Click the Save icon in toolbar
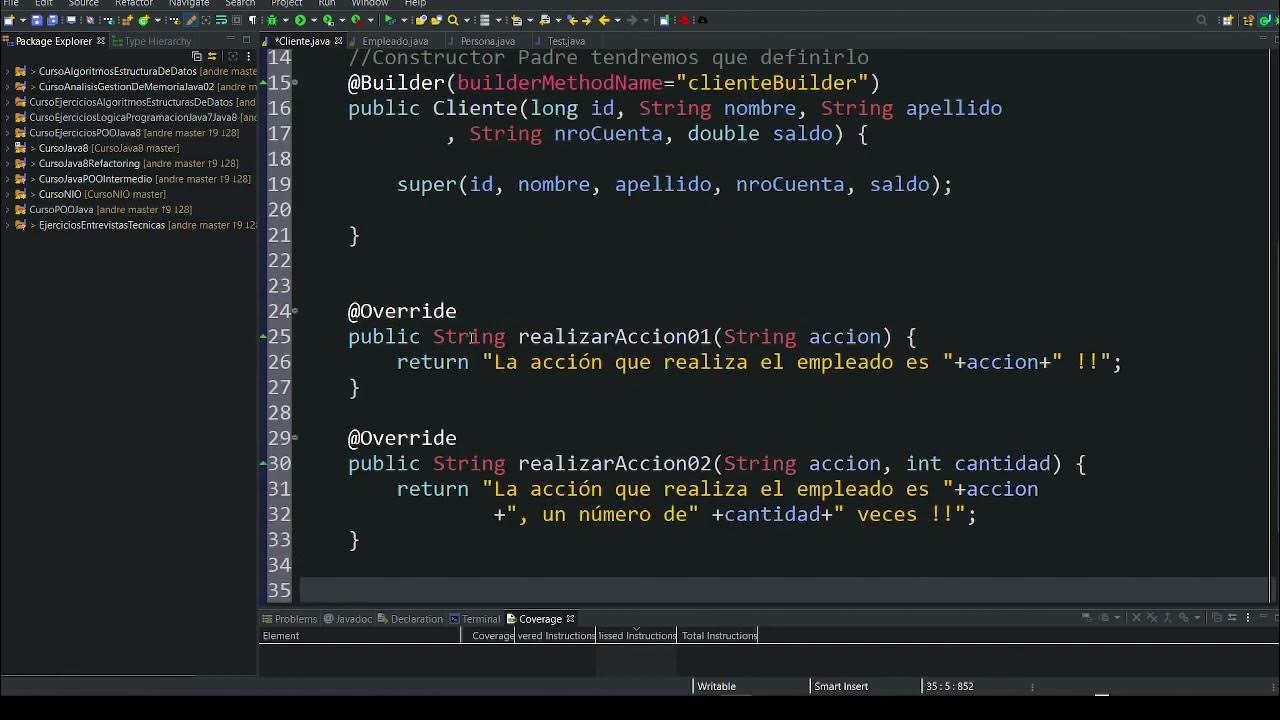The height and width of the screenshot is (720, 1280). (x=37, y=20)
